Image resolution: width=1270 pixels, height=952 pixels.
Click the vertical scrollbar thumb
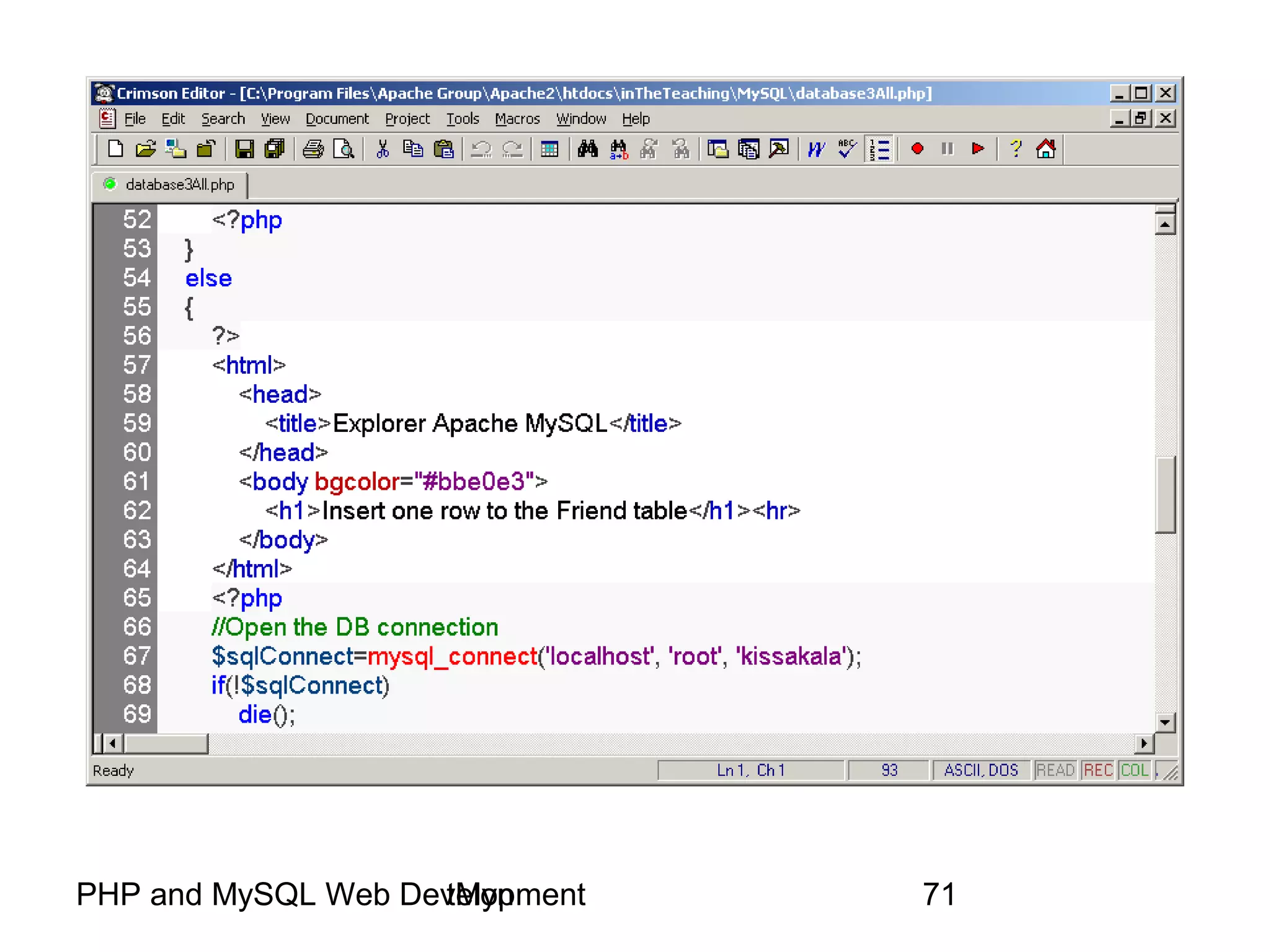[x=1166, y=495]
